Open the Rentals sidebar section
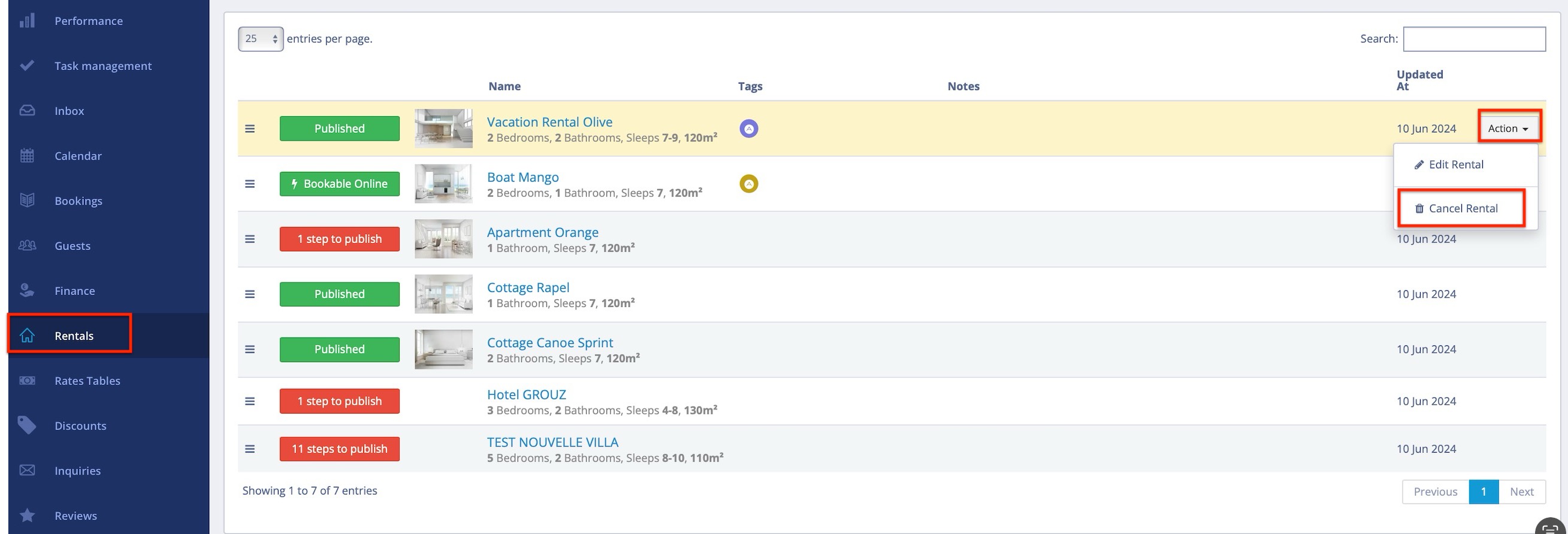 tap(73, 336)
